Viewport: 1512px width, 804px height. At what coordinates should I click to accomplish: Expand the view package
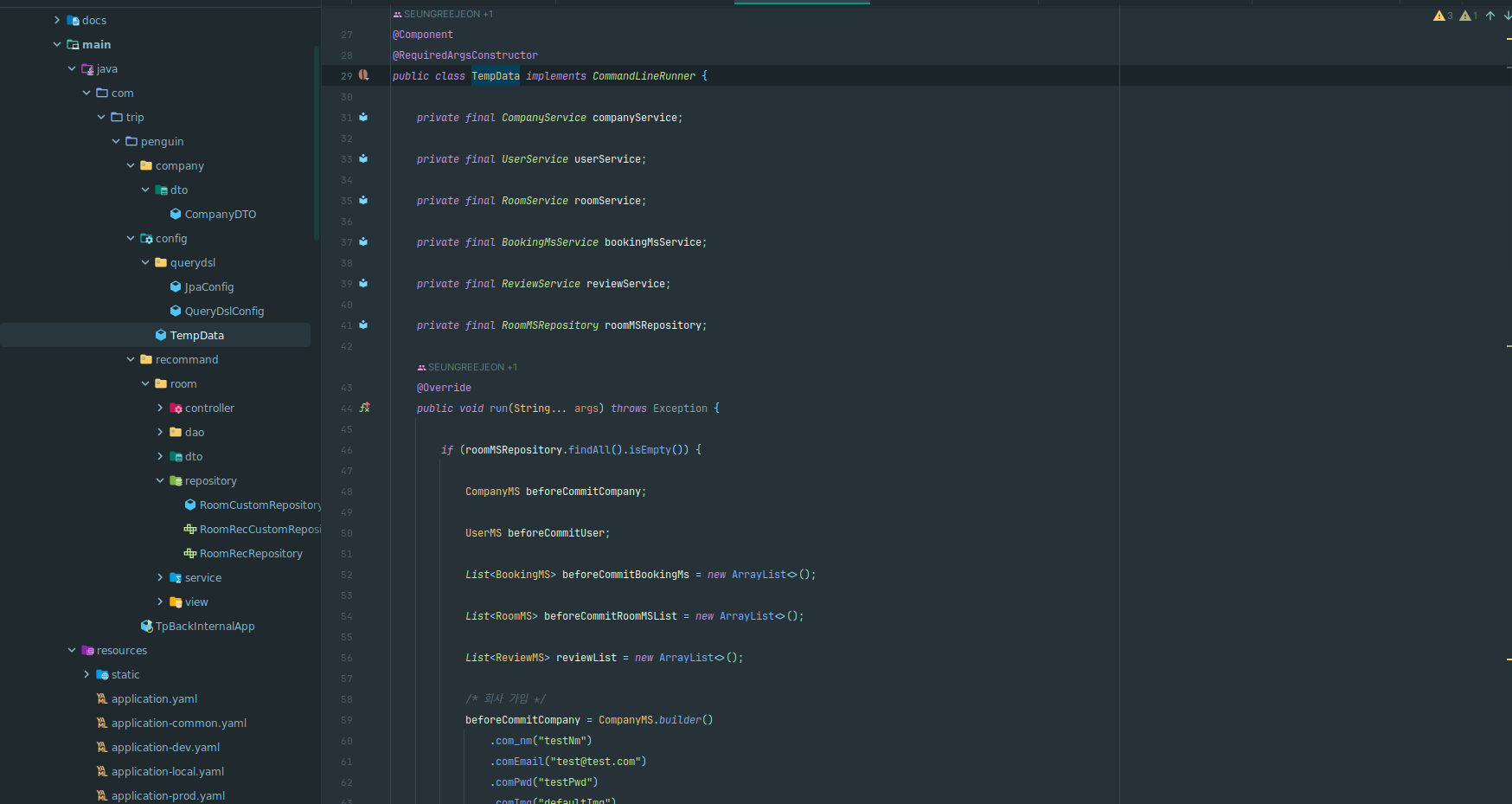[x=160, y=601]
